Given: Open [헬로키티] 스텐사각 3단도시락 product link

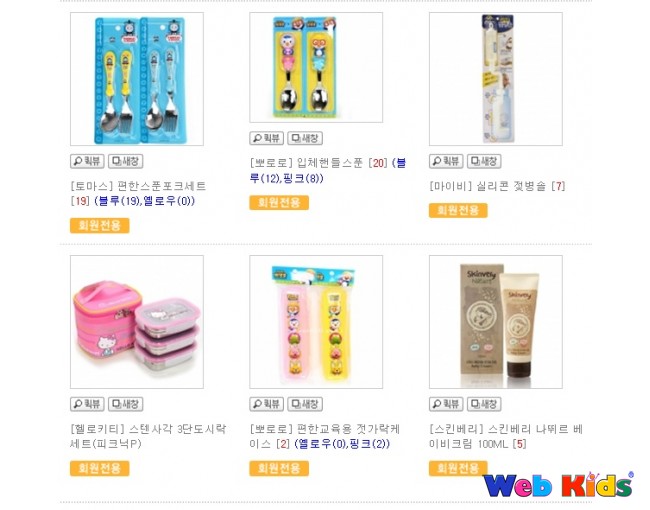Looking at the screenshot, I should click(x=148, y=436).
